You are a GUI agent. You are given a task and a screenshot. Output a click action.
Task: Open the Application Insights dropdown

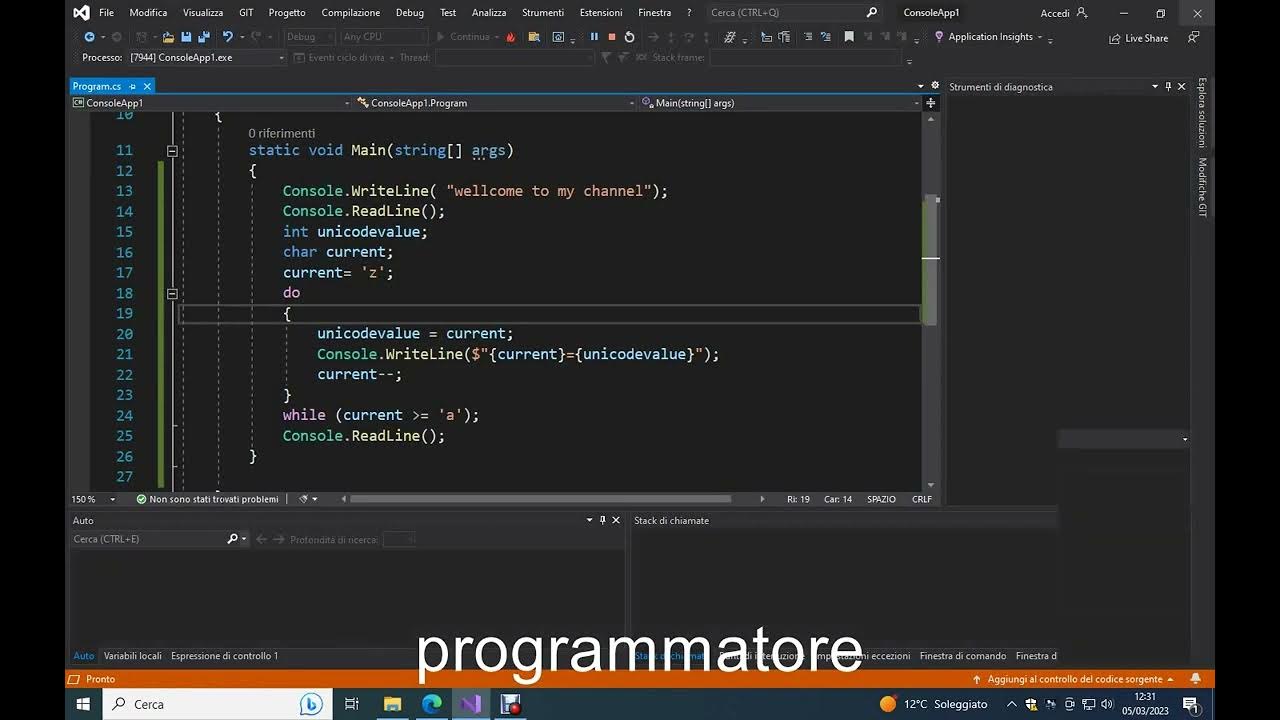coord(1040,37)
